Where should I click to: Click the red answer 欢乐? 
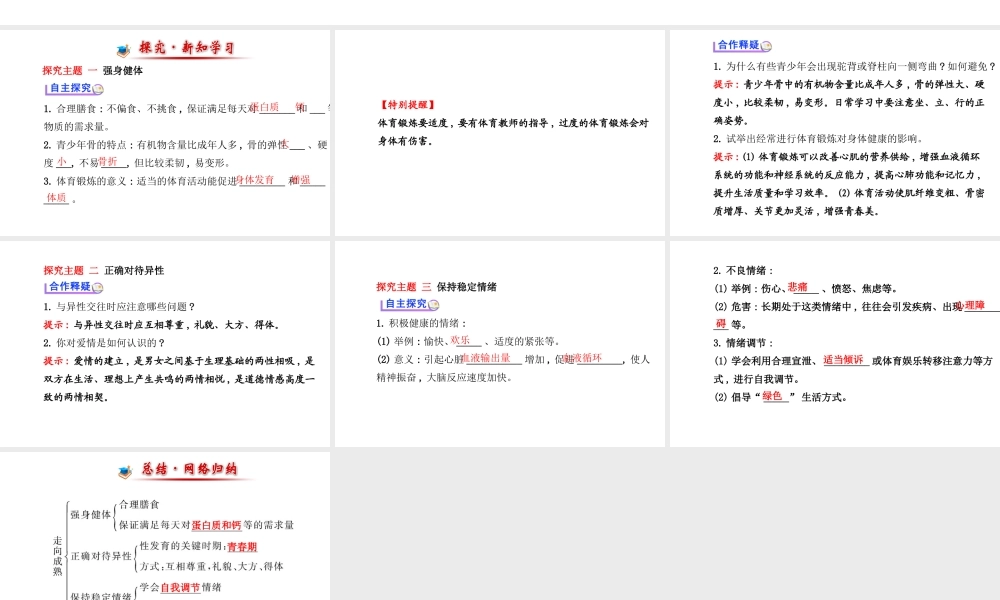point(460,340)
